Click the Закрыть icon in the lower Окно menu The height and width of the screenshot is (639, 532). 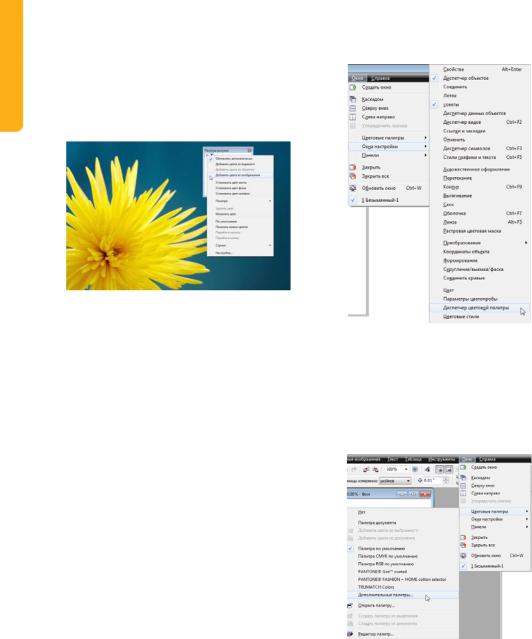click(x=463, y=538)
